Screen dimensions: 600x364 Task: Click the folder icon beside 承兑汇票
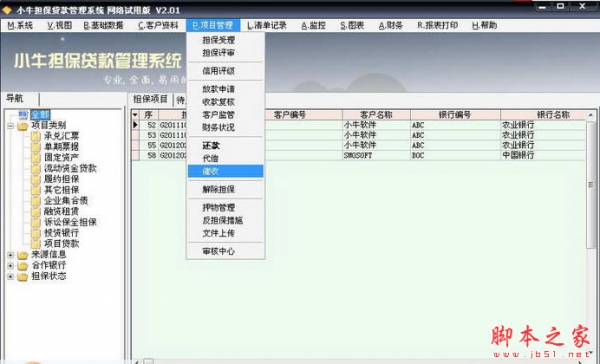(36, 136)
